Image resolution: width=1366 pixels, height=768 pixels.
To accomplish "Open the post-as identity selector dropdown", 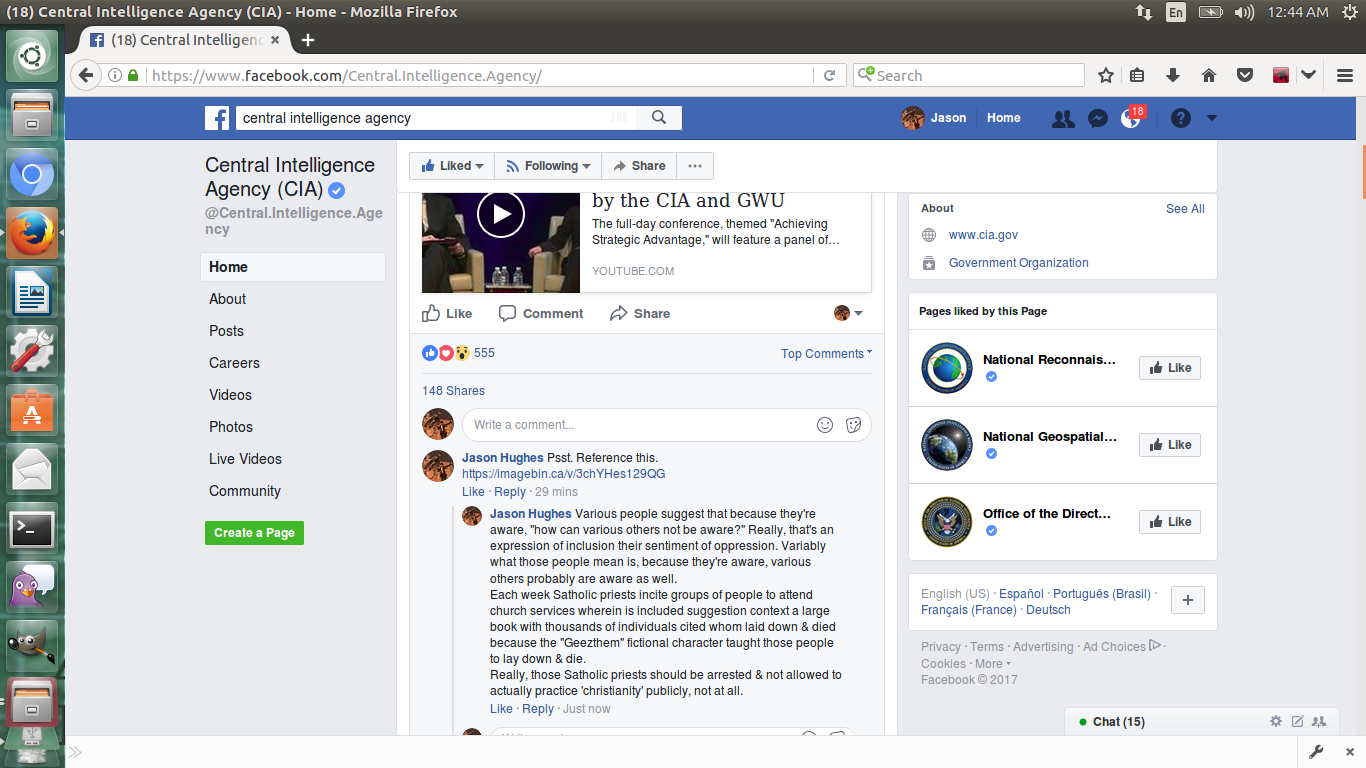I will (848, 313).
